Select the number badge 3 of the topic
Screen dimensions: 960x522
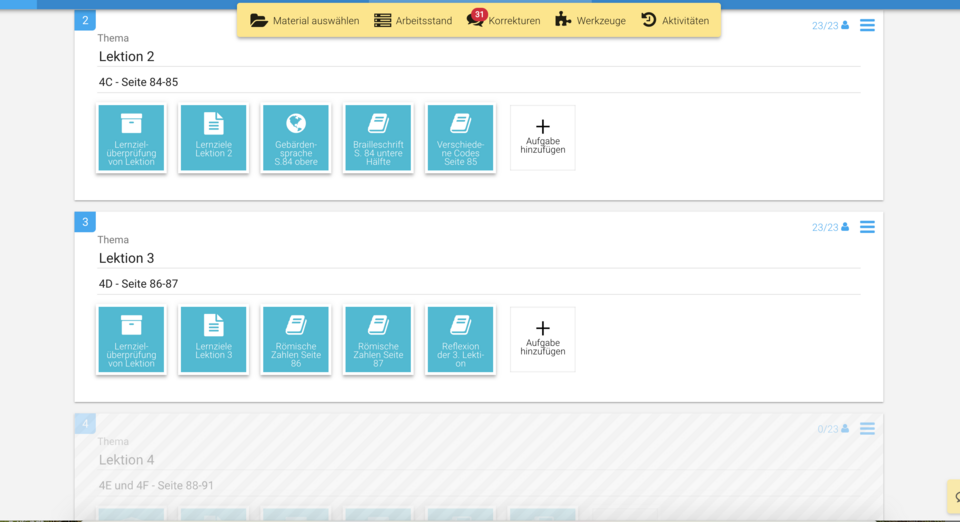(x=85, y=222)
